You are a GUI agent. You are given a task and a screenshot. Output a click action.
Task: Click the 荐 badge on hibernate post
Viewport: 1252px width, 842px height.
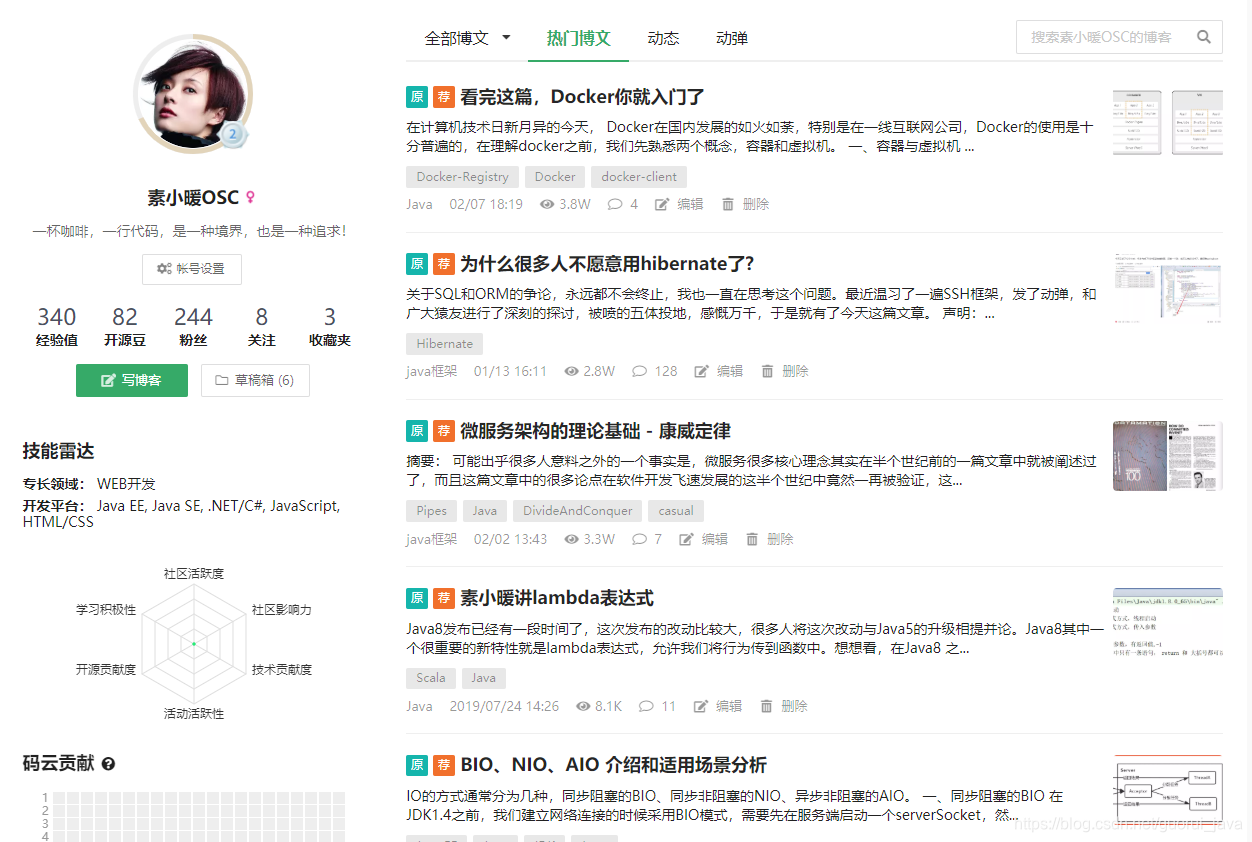pyautogui.click(x=444, y=264)
